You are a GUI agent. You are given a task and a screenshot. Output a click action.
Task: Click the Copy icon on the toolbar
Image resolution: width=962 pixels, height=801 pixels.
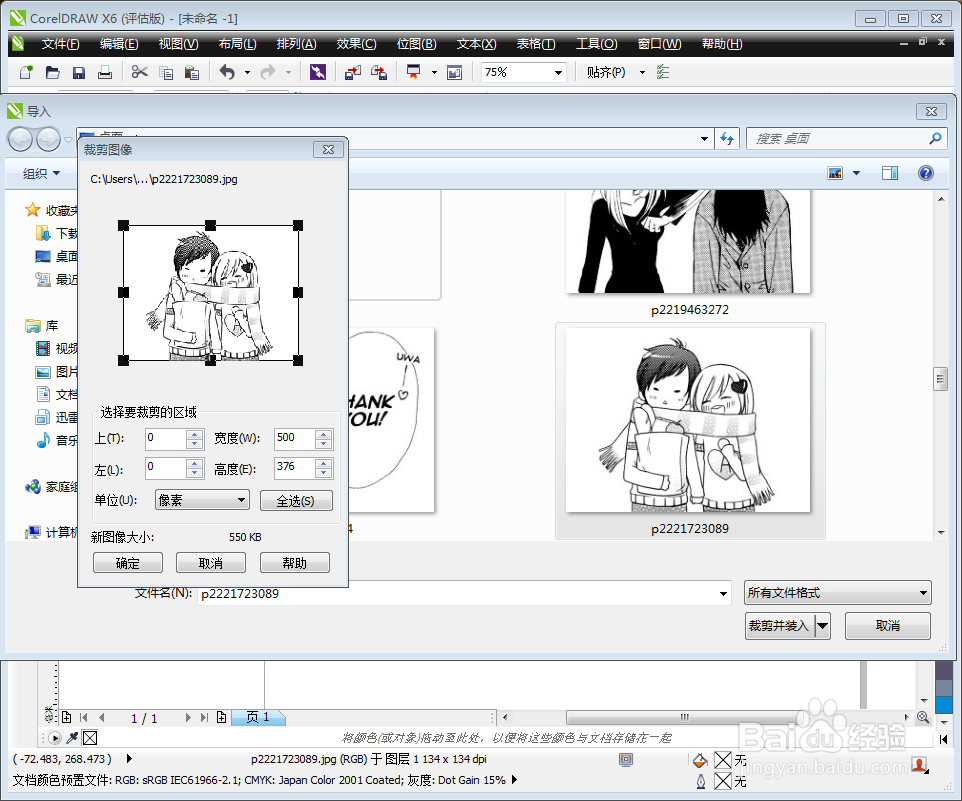165,72
